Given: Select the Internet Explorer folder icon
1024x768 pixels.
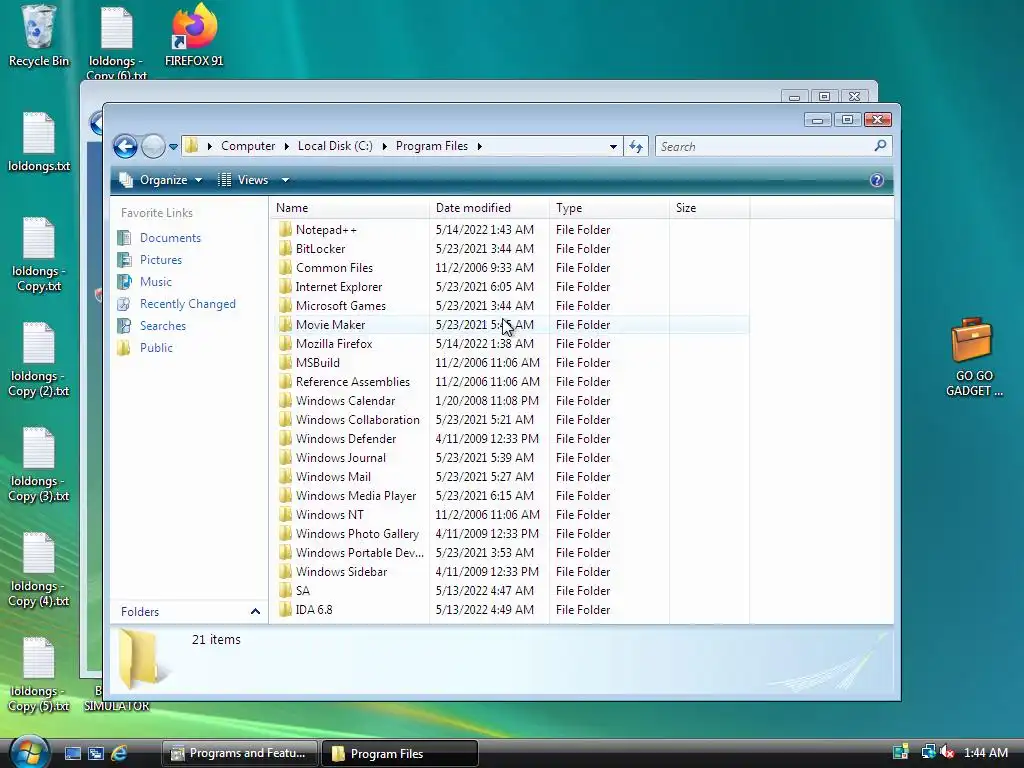Looking at the screenshot, I should click(x=285, y=287).
